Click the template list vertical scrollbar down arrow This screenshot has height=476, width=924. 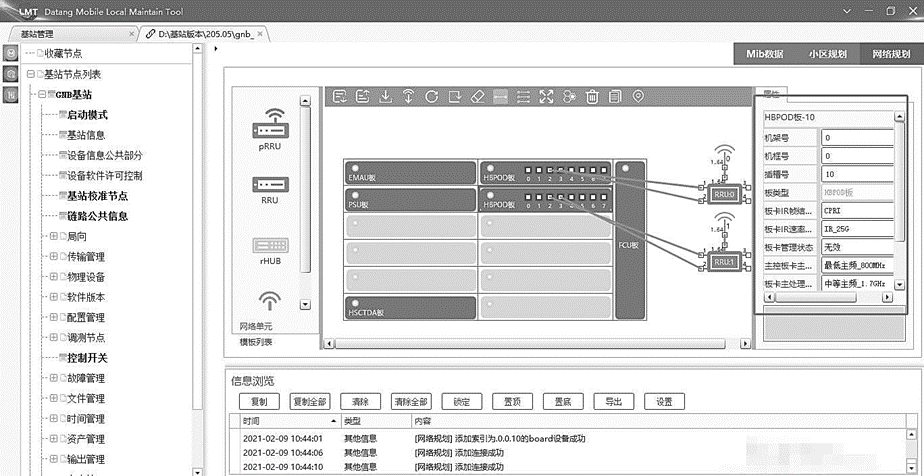[305, 305]
